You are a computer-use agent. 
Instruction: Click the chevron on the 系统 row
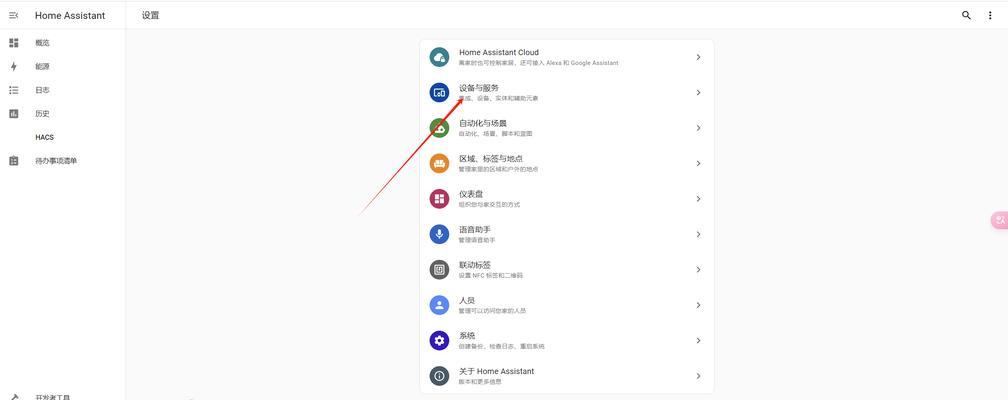pos(698,340)
